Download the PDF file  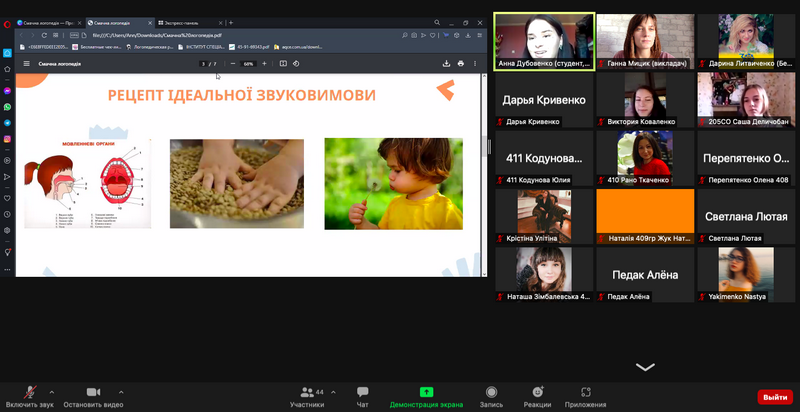coord(446,64)
